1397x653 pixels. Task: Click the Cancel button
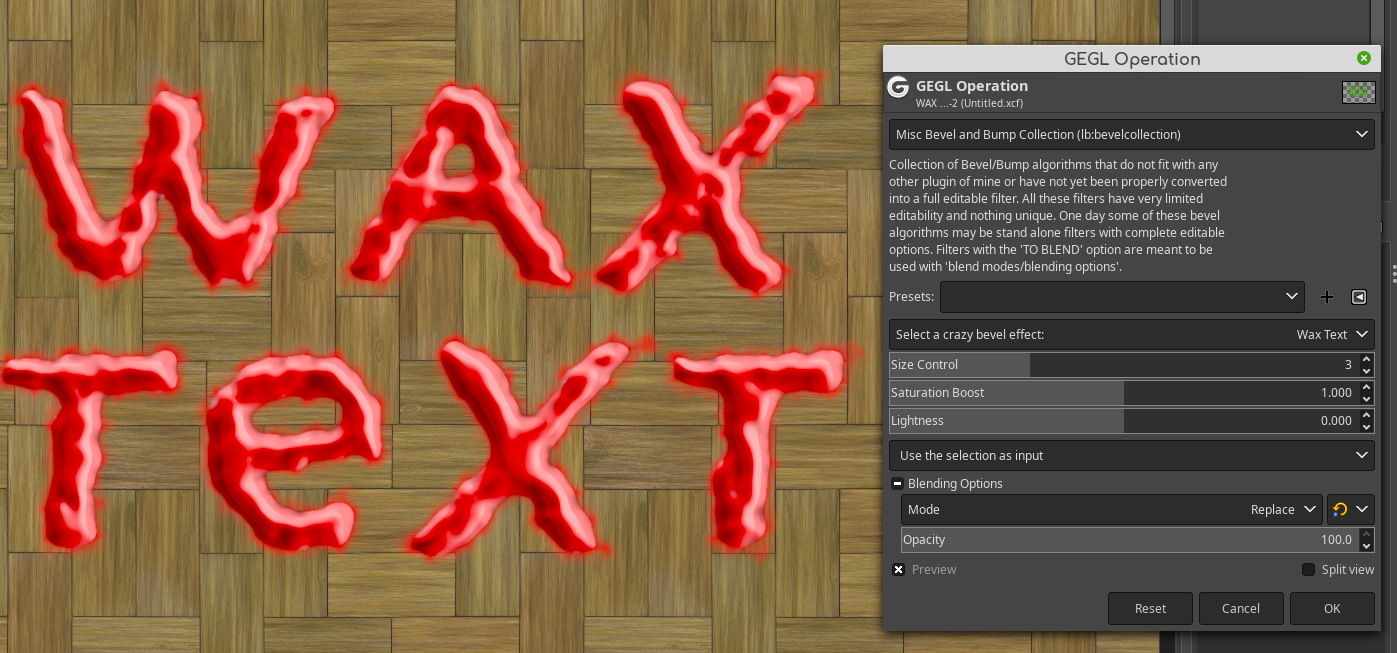(1241, 608)
